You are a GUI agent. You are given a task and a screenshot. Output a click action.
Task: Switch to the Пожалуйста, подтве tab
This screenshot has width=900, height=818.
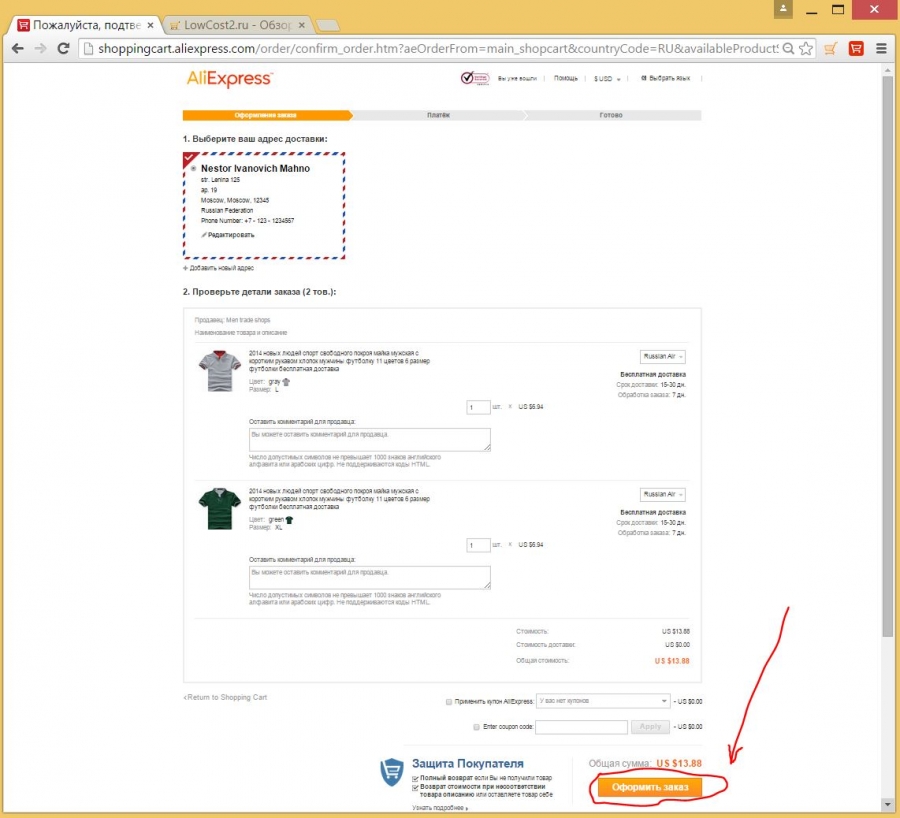click(86, 25)
